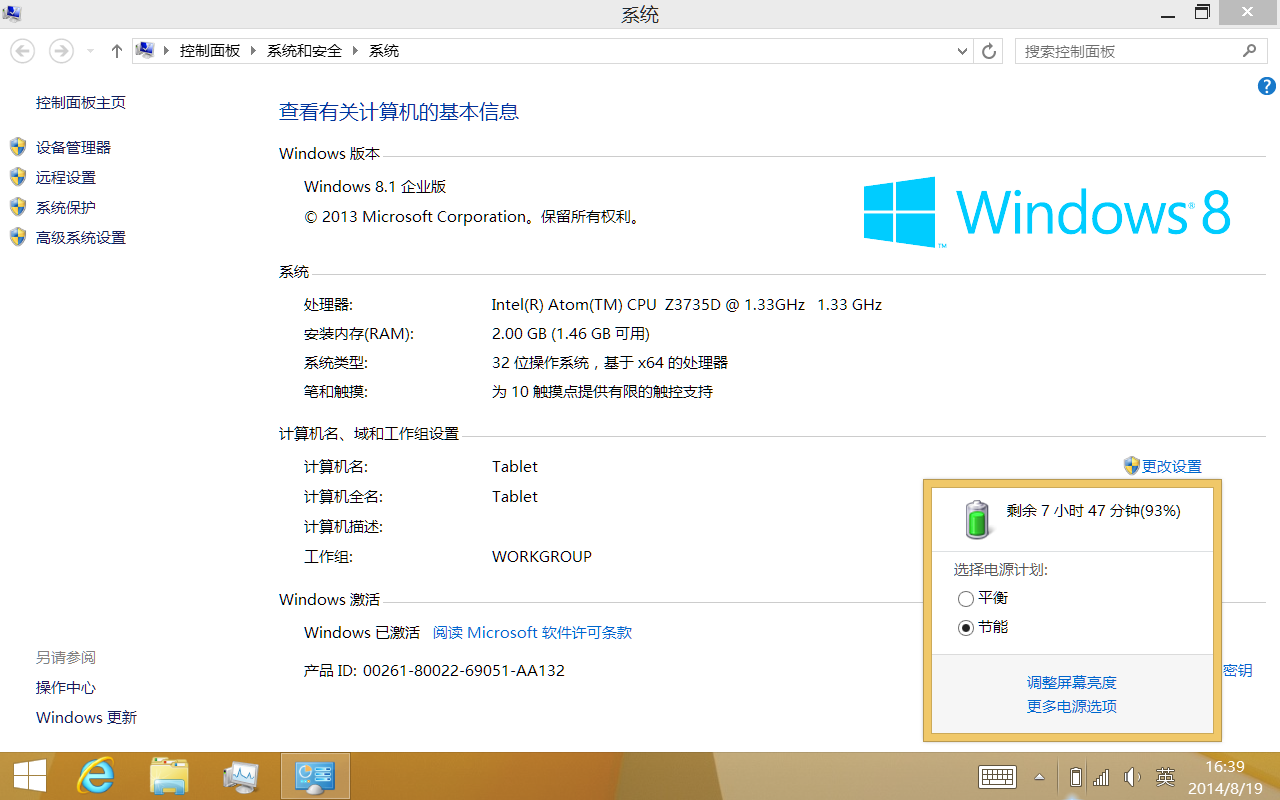Expand the arrow after 系统和安全 breadcrumb
The width and height of the screenshot is (1280, 800).
point(355,51)
